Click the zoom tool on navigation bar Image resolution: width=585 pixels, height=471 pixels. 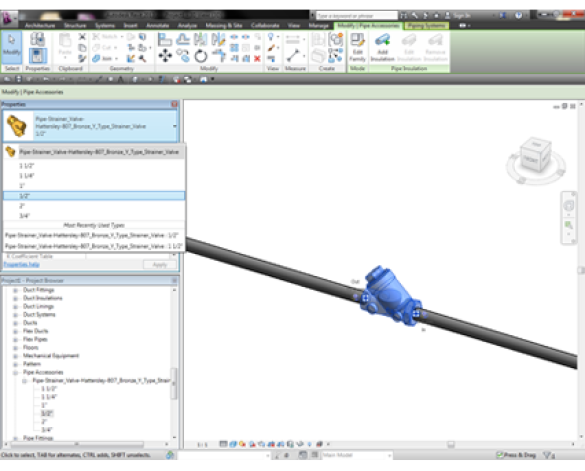[569, 225]
